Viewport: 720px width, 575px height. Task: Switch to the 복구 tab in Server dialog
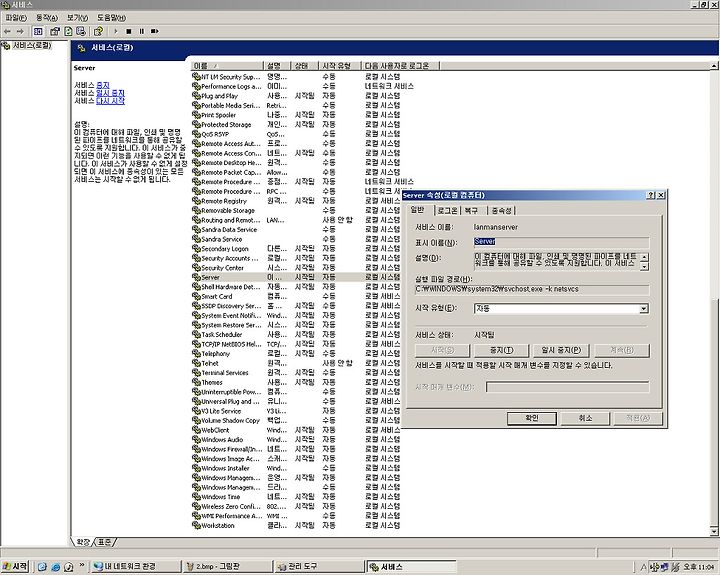coord(472,210)
